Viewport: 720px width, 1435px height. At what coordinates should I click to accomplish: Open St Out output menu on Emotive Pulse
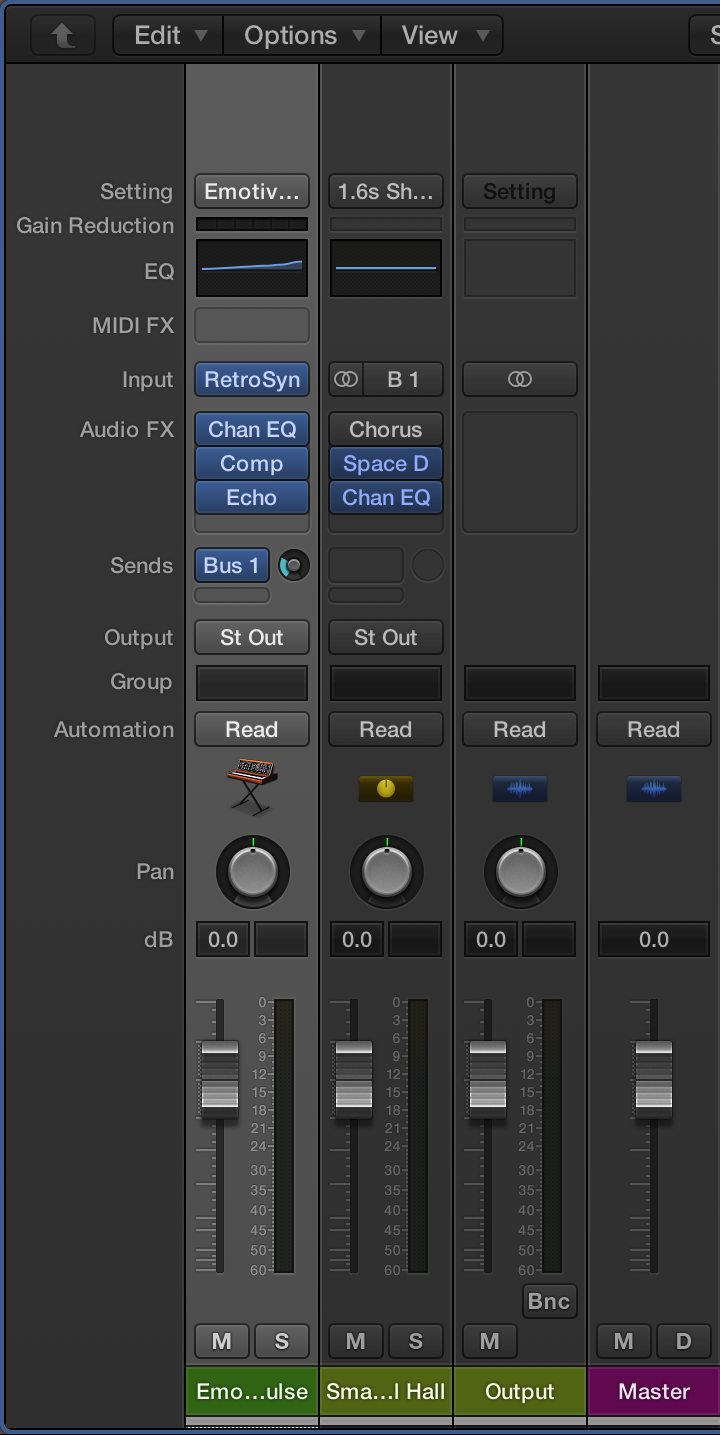(252, 637)
